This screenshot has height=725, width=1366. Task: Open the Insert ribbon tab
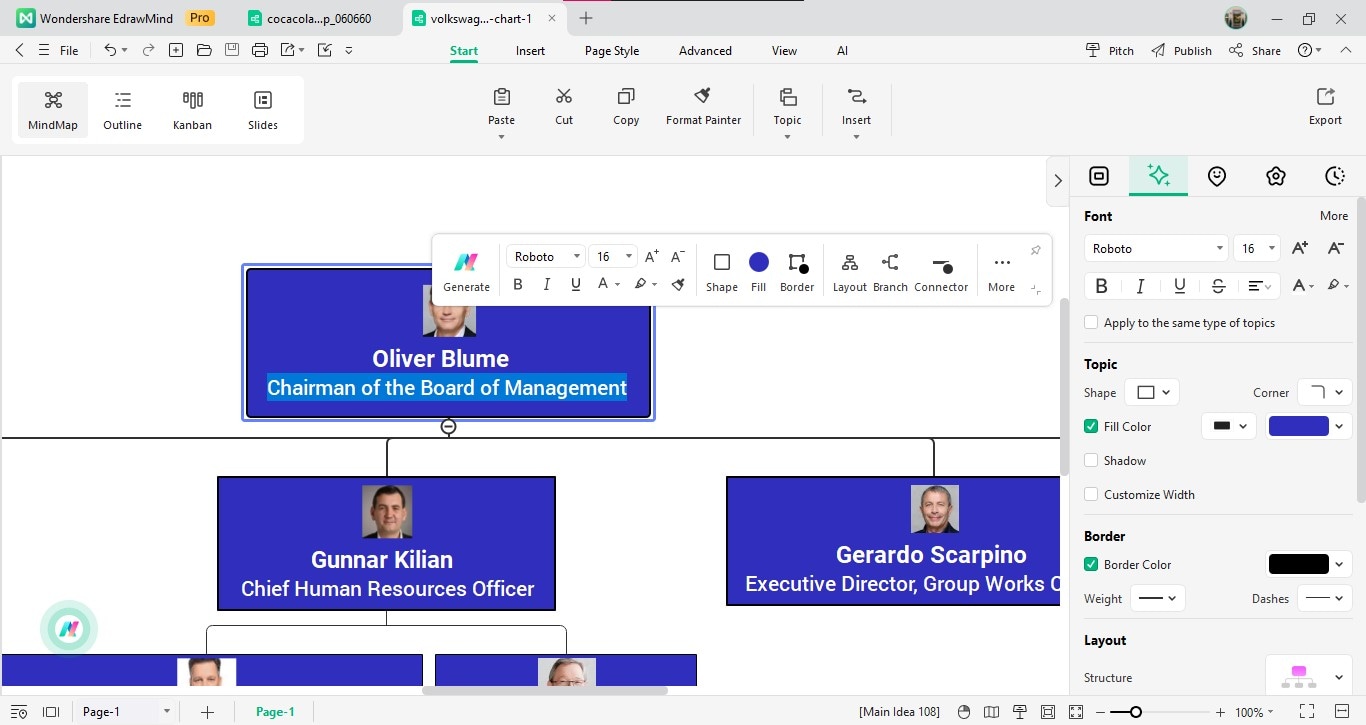point(530,50)
